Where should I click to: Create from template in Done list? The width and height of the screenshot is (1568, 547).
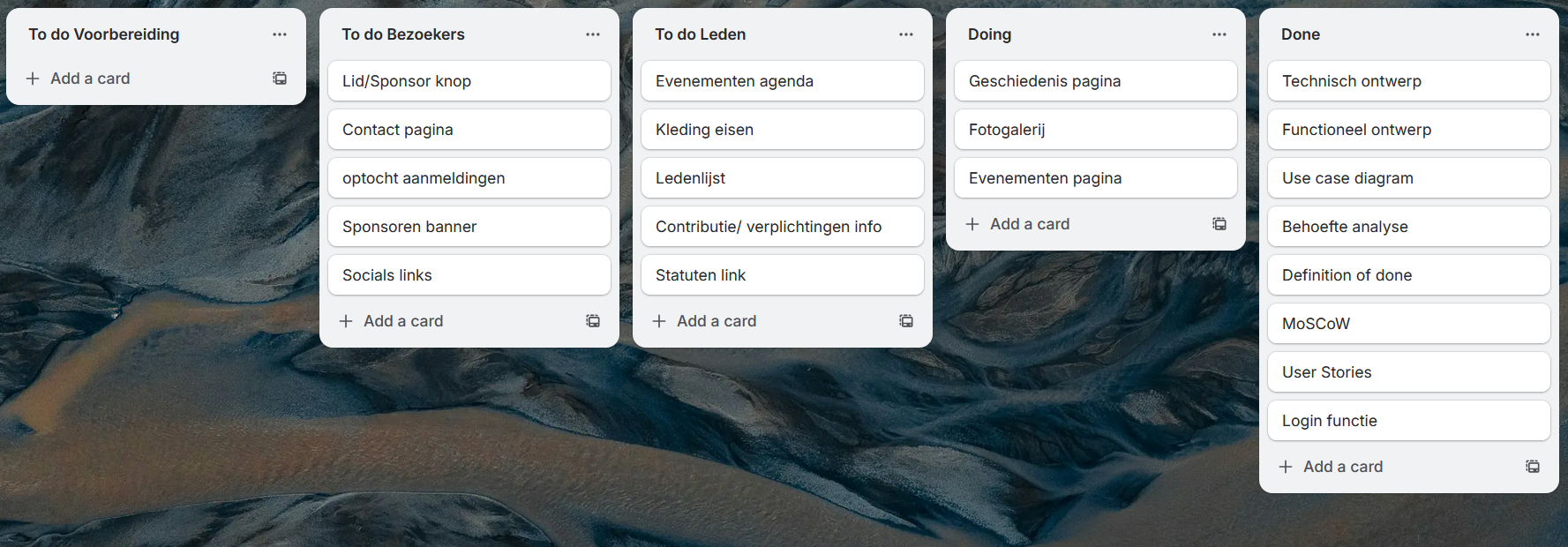tap(1533, 467)
